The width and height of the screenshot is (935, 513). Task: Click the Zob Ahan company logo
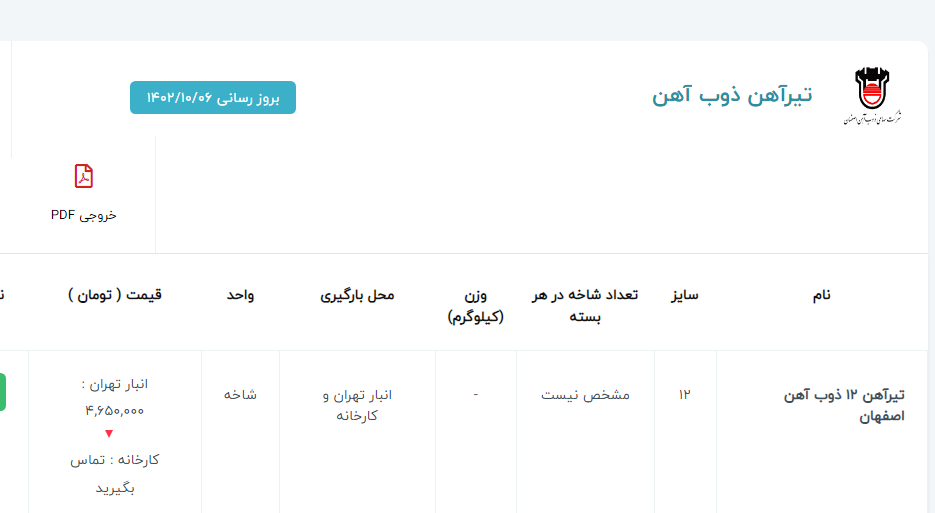871,96
